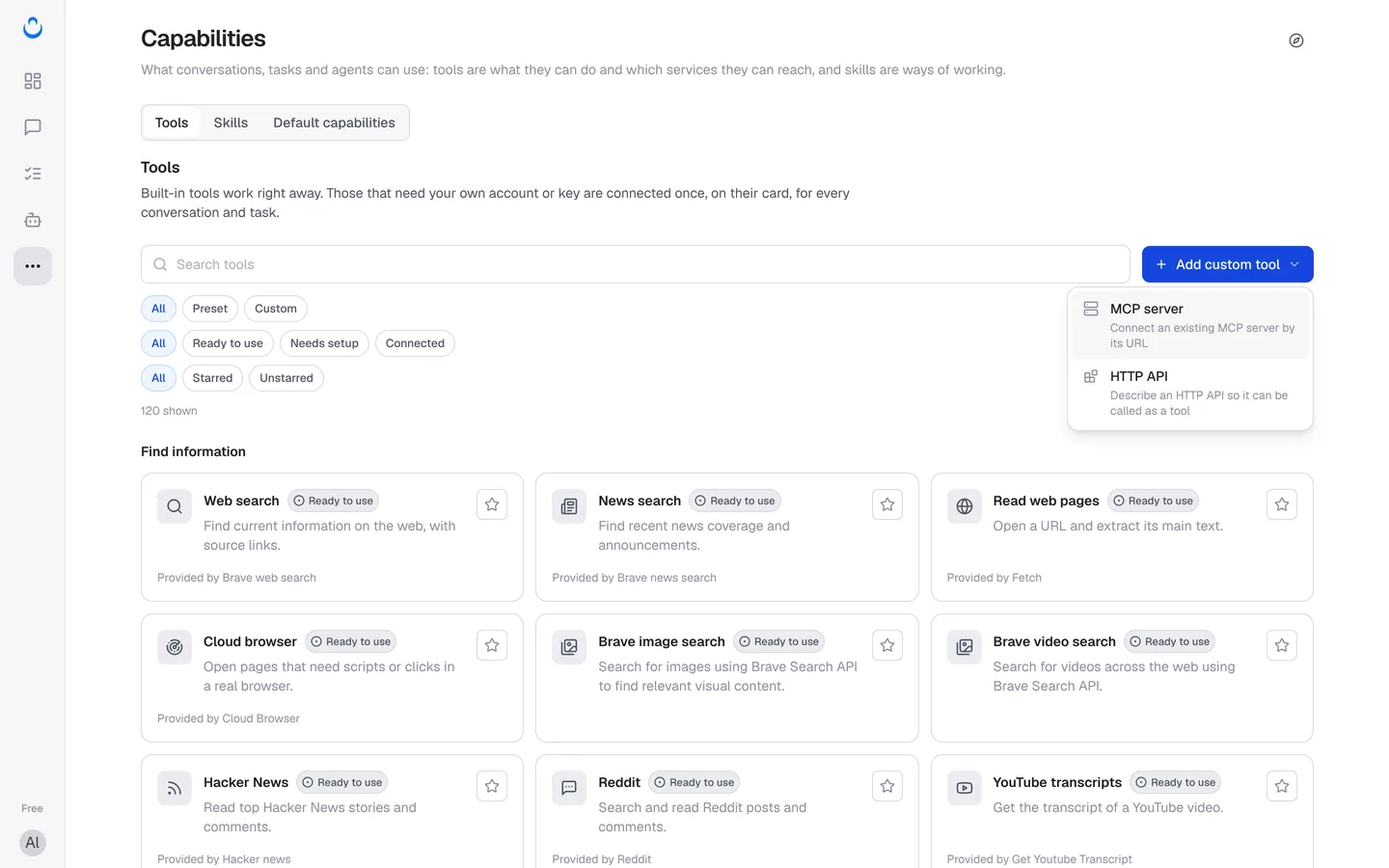The height and width of the screenshot is (868, 1389).
Task: Choose MCP server from the dropdown menu
Action: click(x=1190, y=325)
